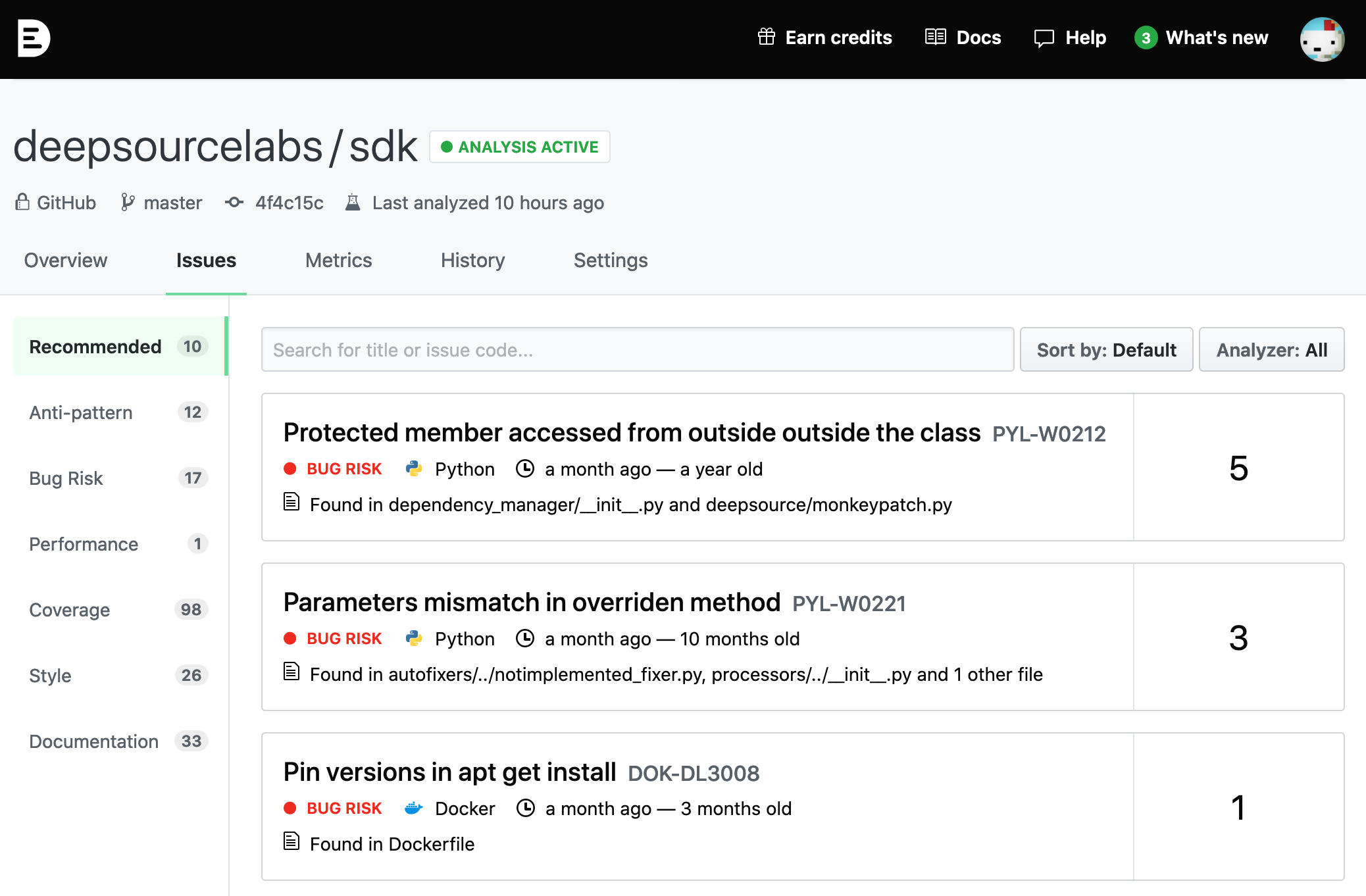Switch to the Metrics tab
The image size is (1366, 896).
[338, 261]
